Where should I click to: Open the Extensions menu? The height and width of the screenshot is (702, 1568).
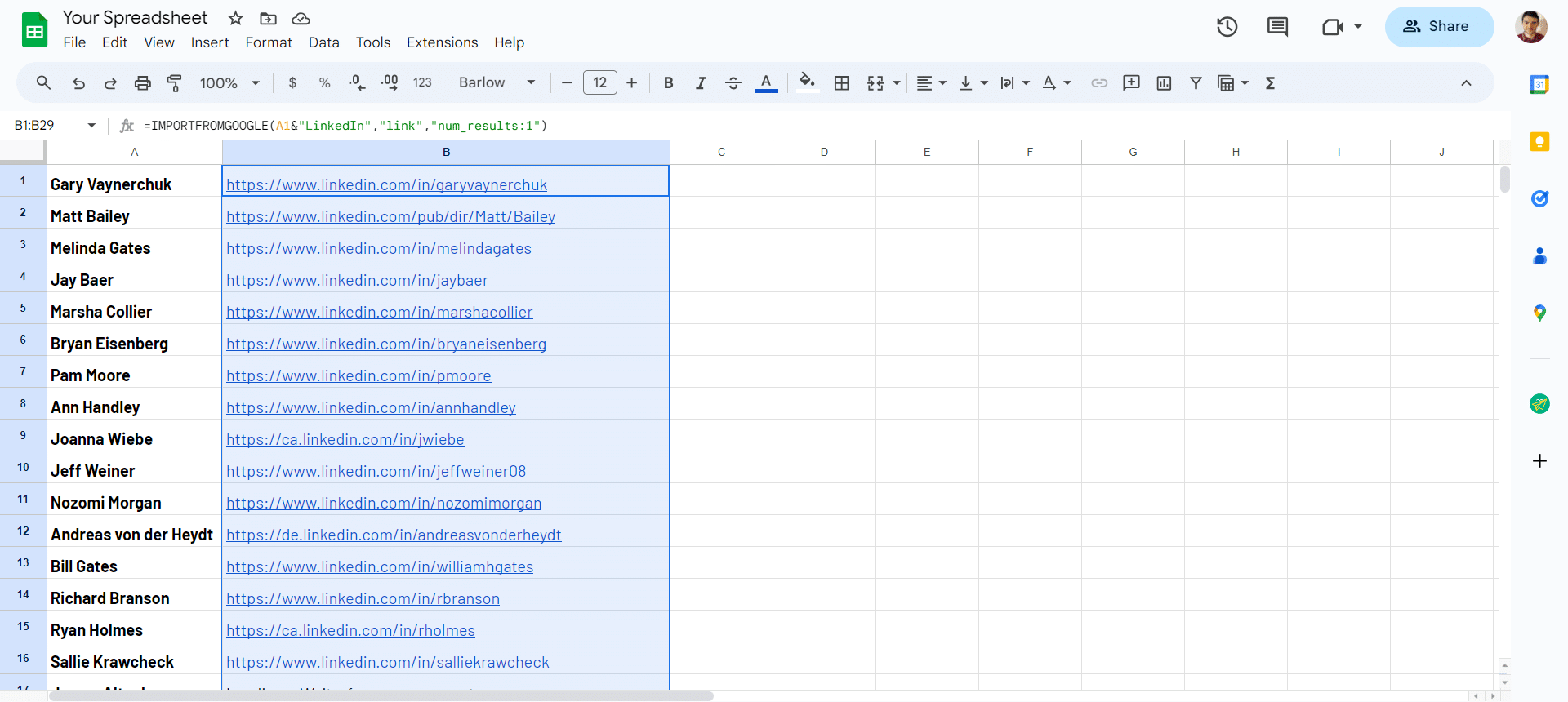coord(442,42)
